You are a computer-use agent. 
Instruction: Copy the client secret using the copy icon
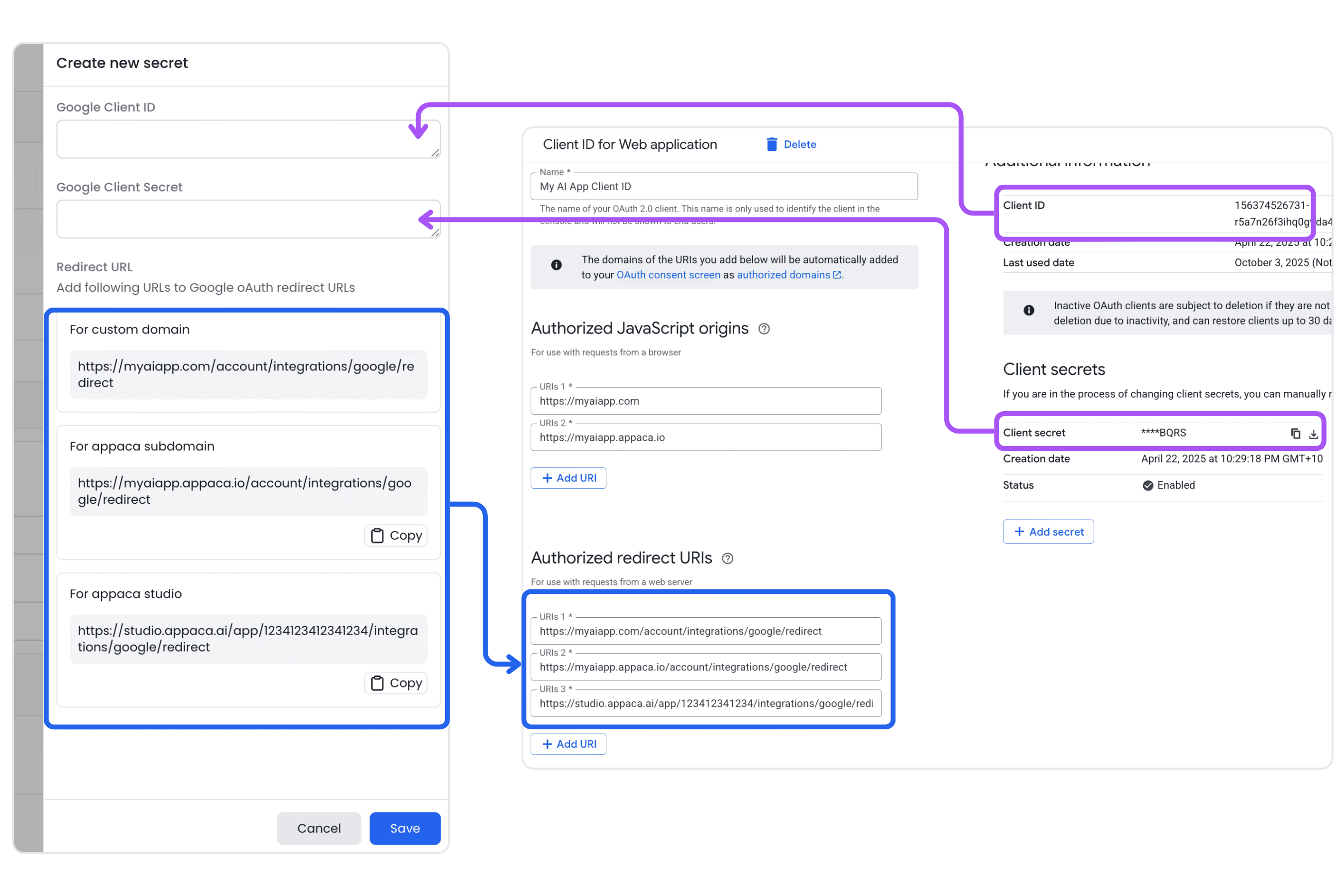(1295, 433)
